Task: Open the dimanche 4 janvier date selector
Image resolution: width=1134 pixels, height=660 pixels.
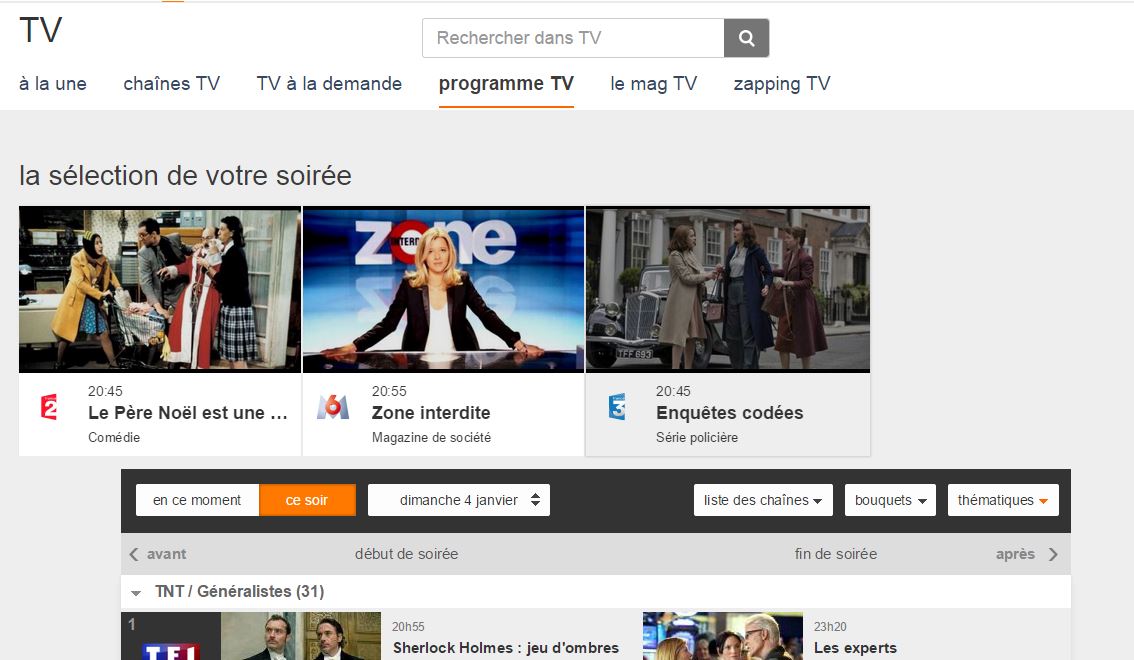Action: (459, 500)
